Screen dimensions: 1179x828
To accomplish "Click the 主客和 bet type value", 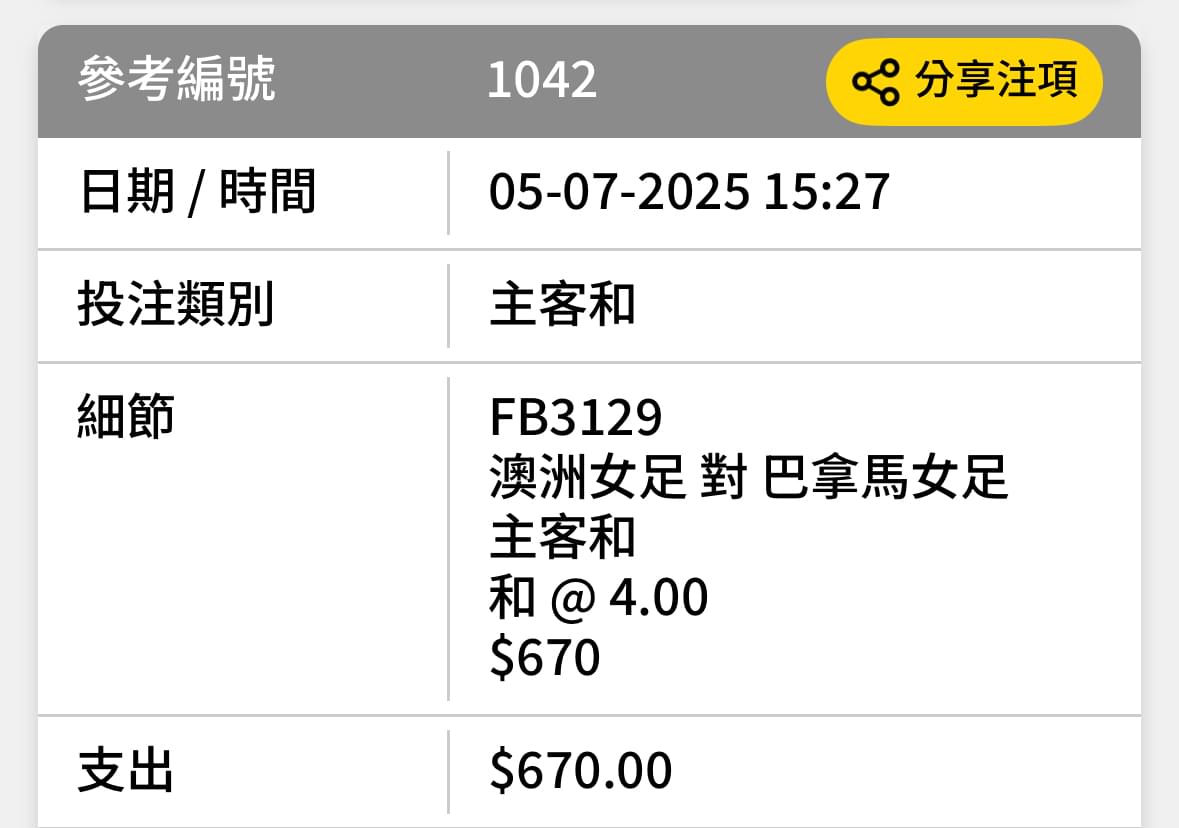I will pyautogui.click(x=562, y=305).
